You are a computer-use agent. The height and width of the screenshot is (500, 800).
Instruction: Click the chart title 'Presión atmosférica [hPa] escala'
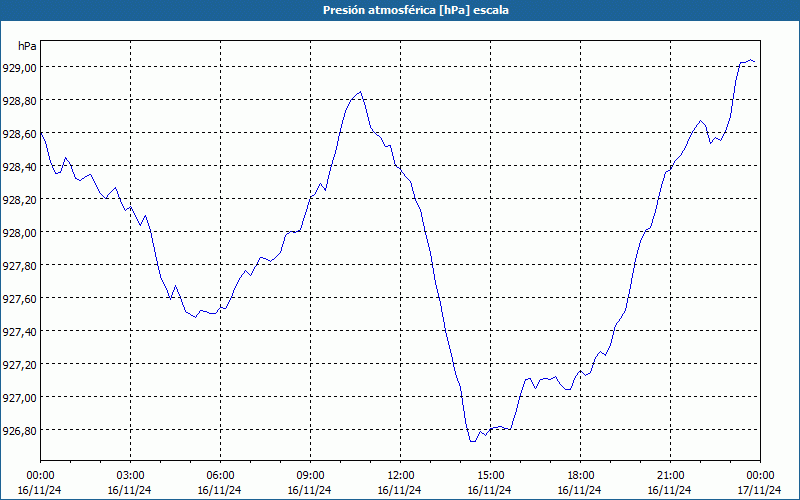click(416, 10)
